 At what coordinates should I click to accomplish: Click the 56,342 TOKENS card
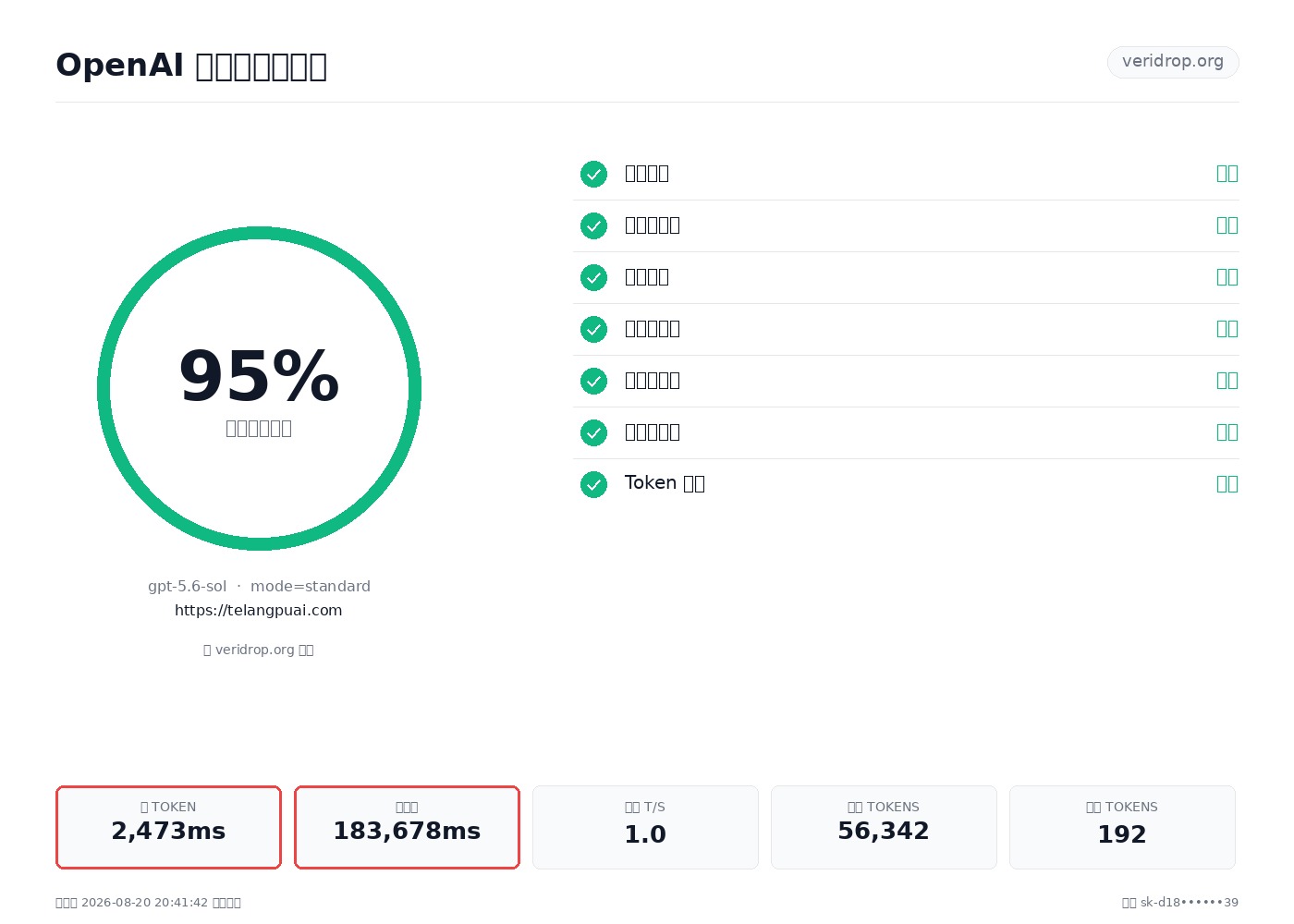point(884,827)
